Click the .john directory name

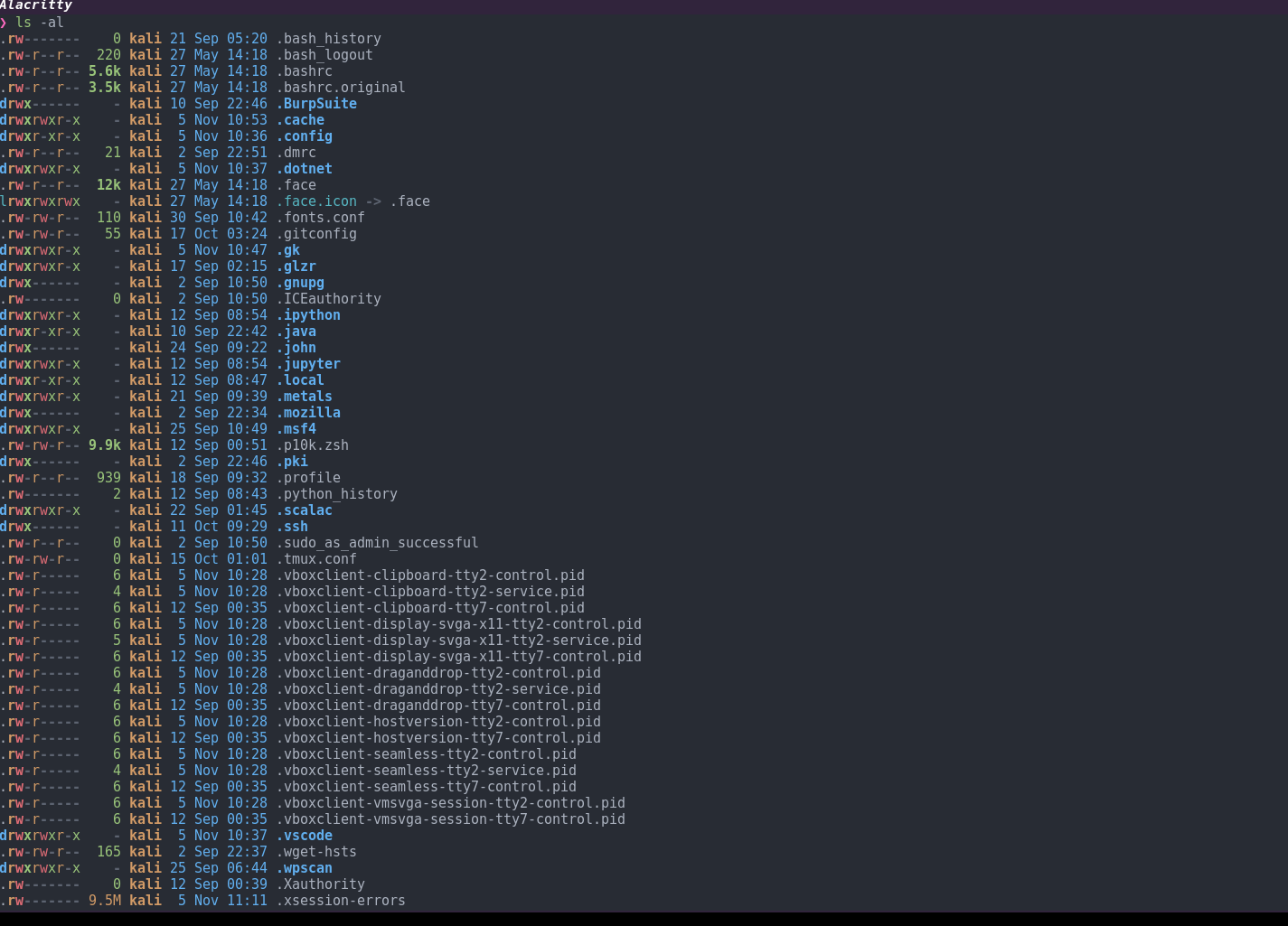(x=296, y=348)
